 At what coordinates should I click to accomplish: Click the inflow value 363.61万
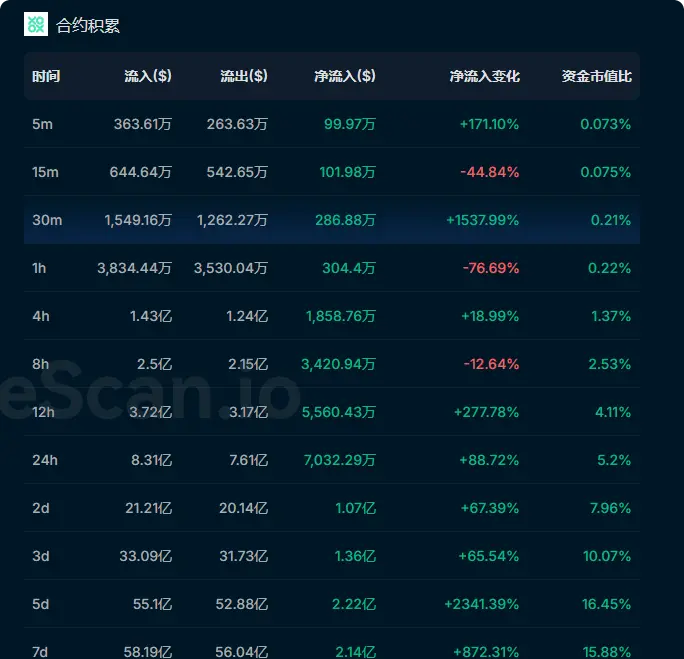tap(143, 124)
